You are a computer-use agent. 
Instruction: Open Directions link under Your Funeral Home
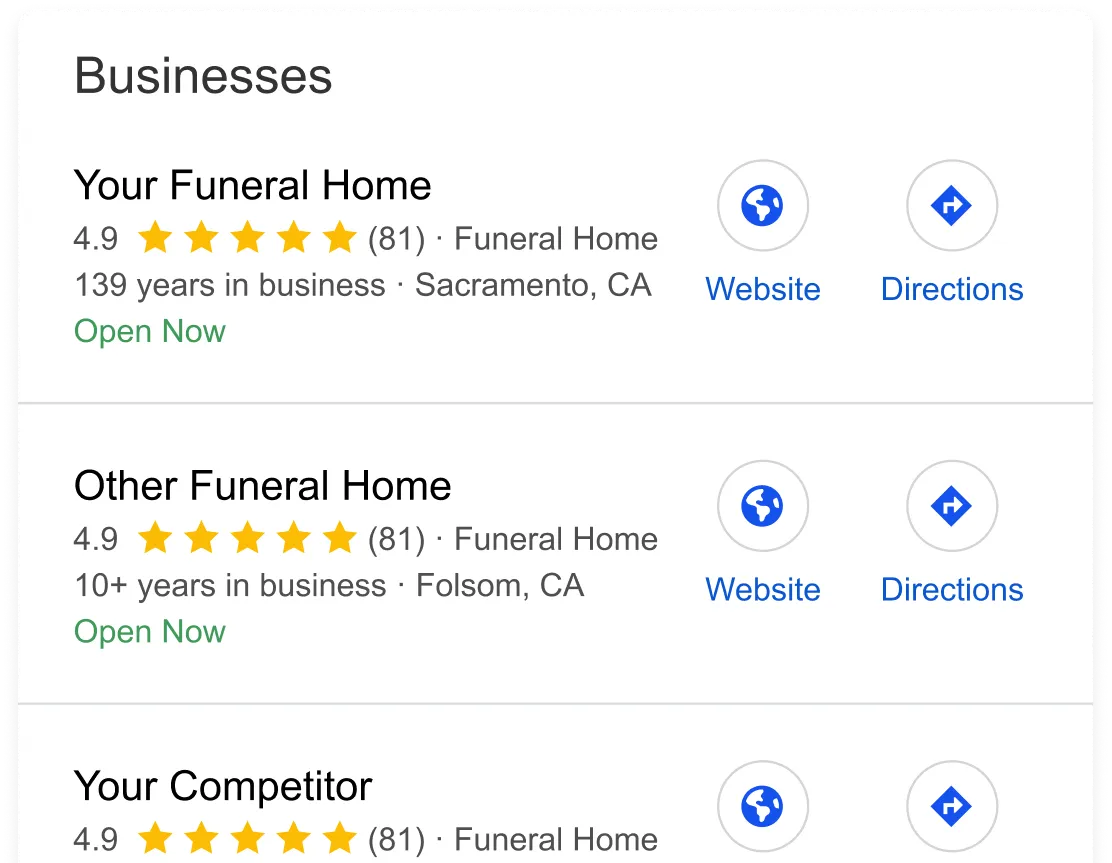[952, 289]
